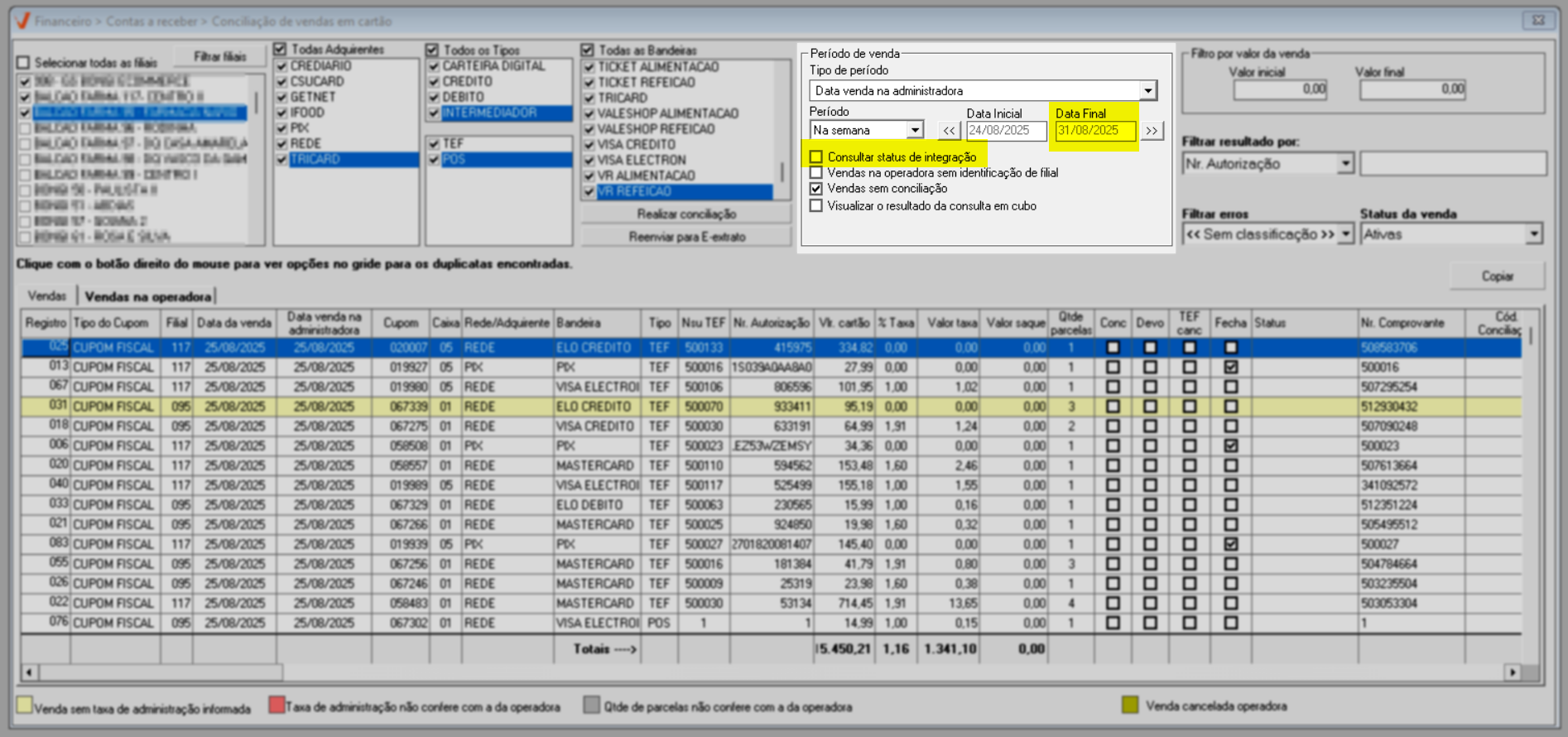Open the Tipo de período dropdown

pyautogui.click(x=1147, y=91)
